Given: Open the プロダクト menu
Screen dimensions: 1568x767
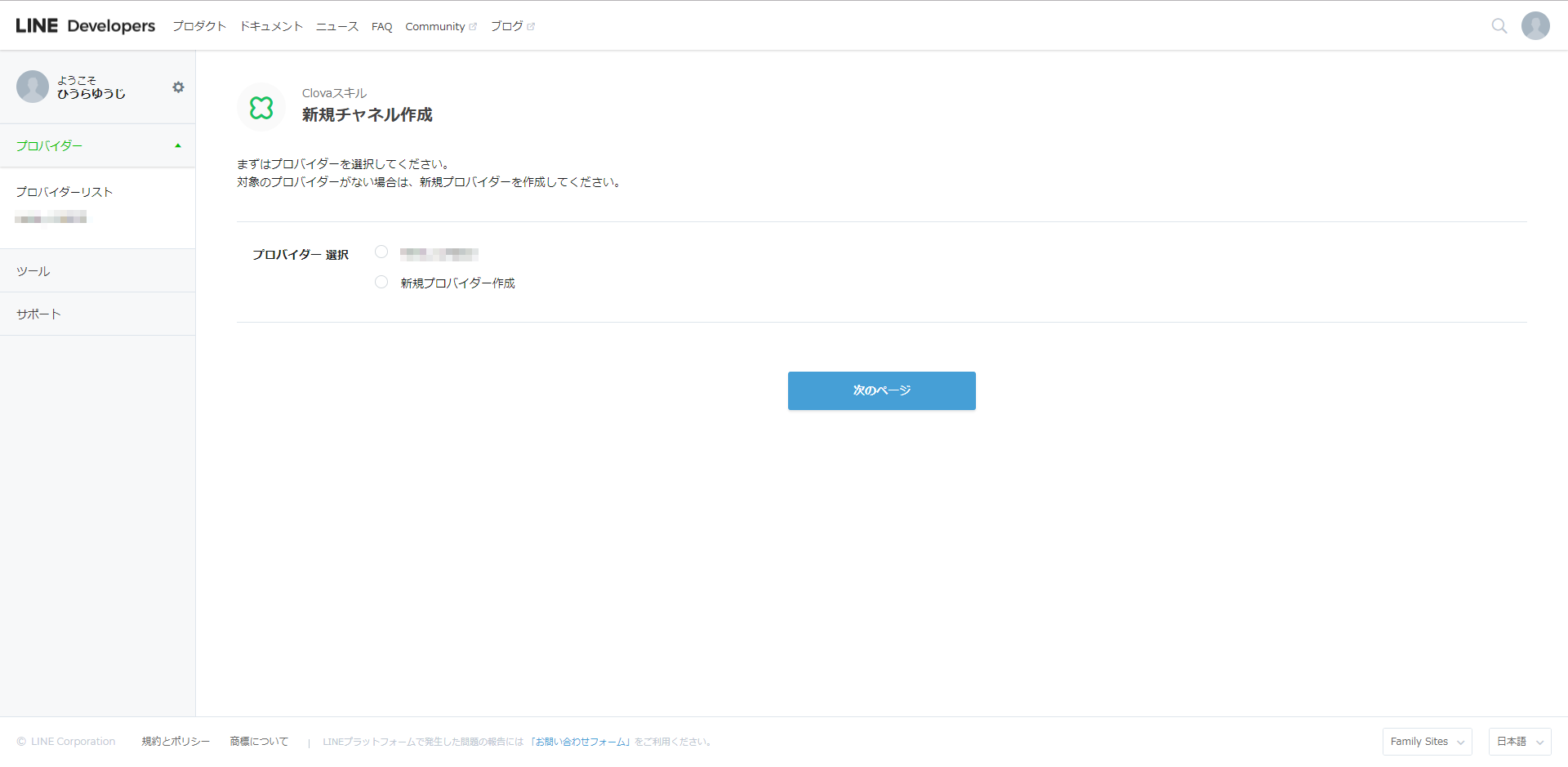Looking at the screenshot, I should [199, 26].
